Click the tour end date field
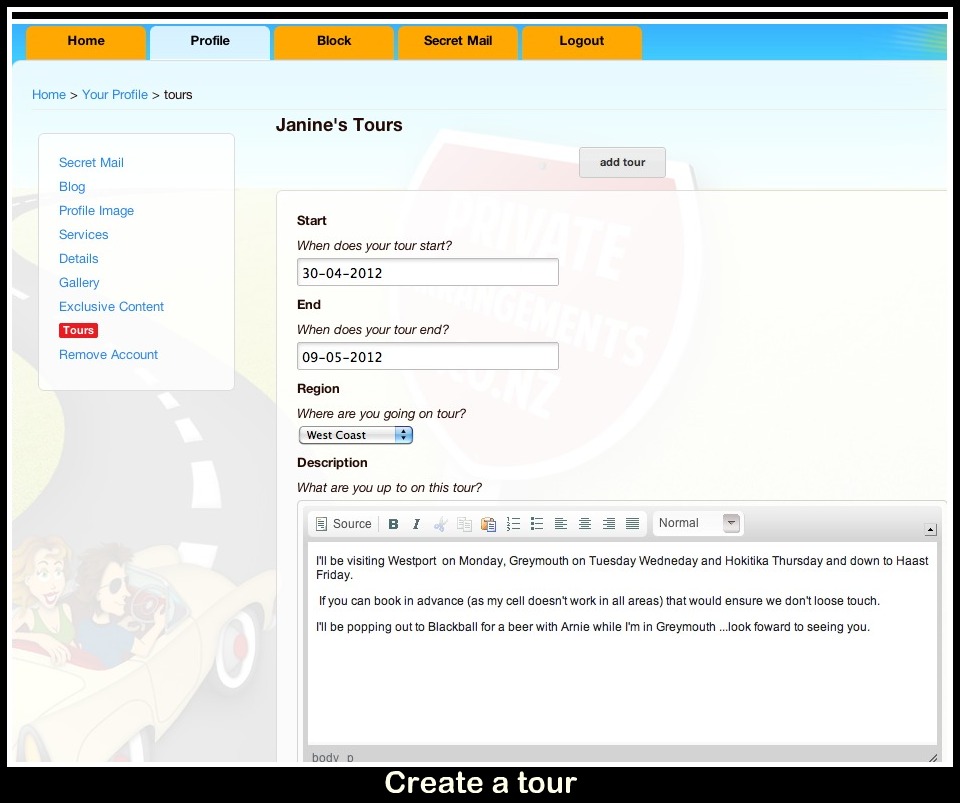The height and width of the screenshot is (803, 960). click(427, 357)
